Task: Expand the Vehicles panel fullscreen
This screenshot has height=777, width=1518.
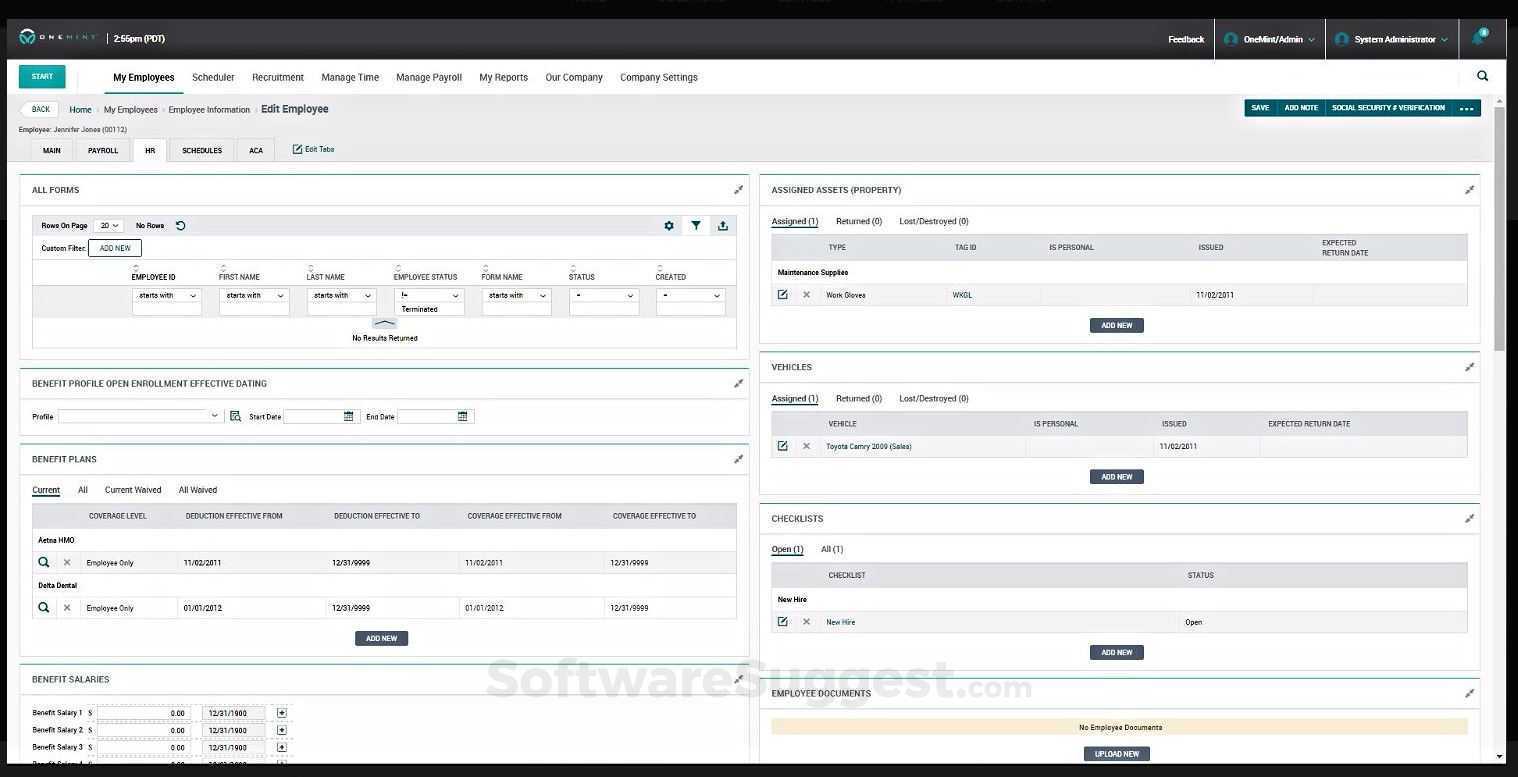Action: (x=1469, y=367)
